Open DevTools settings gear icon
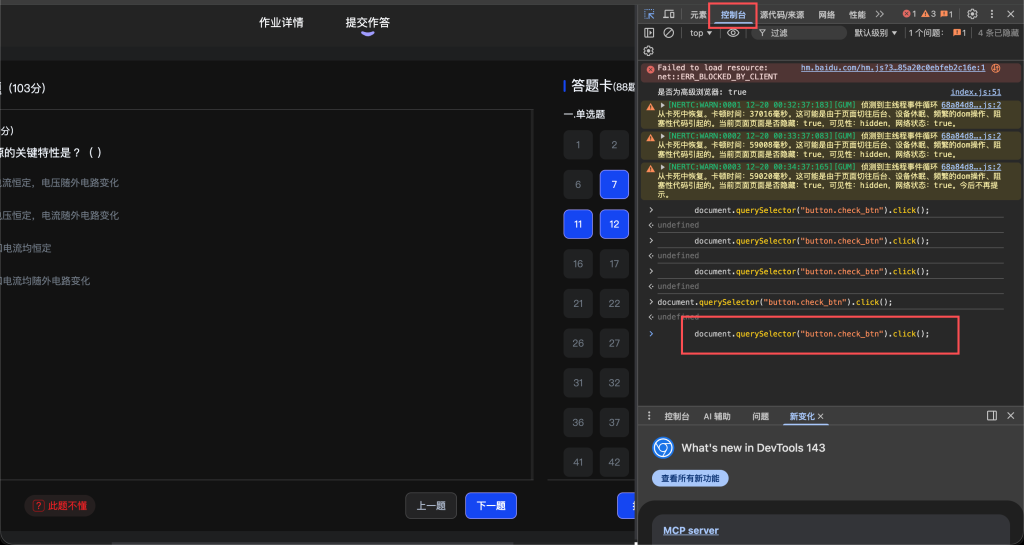The height and width of the screenshot is (545, 1024). click(972, 14)
